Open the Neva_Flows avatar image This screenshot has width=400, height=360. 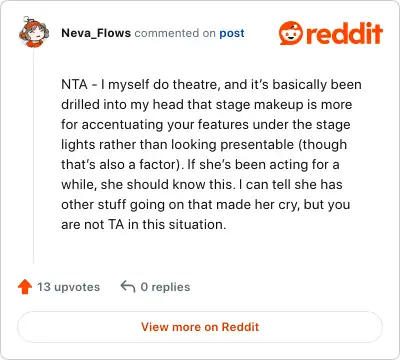34,32
